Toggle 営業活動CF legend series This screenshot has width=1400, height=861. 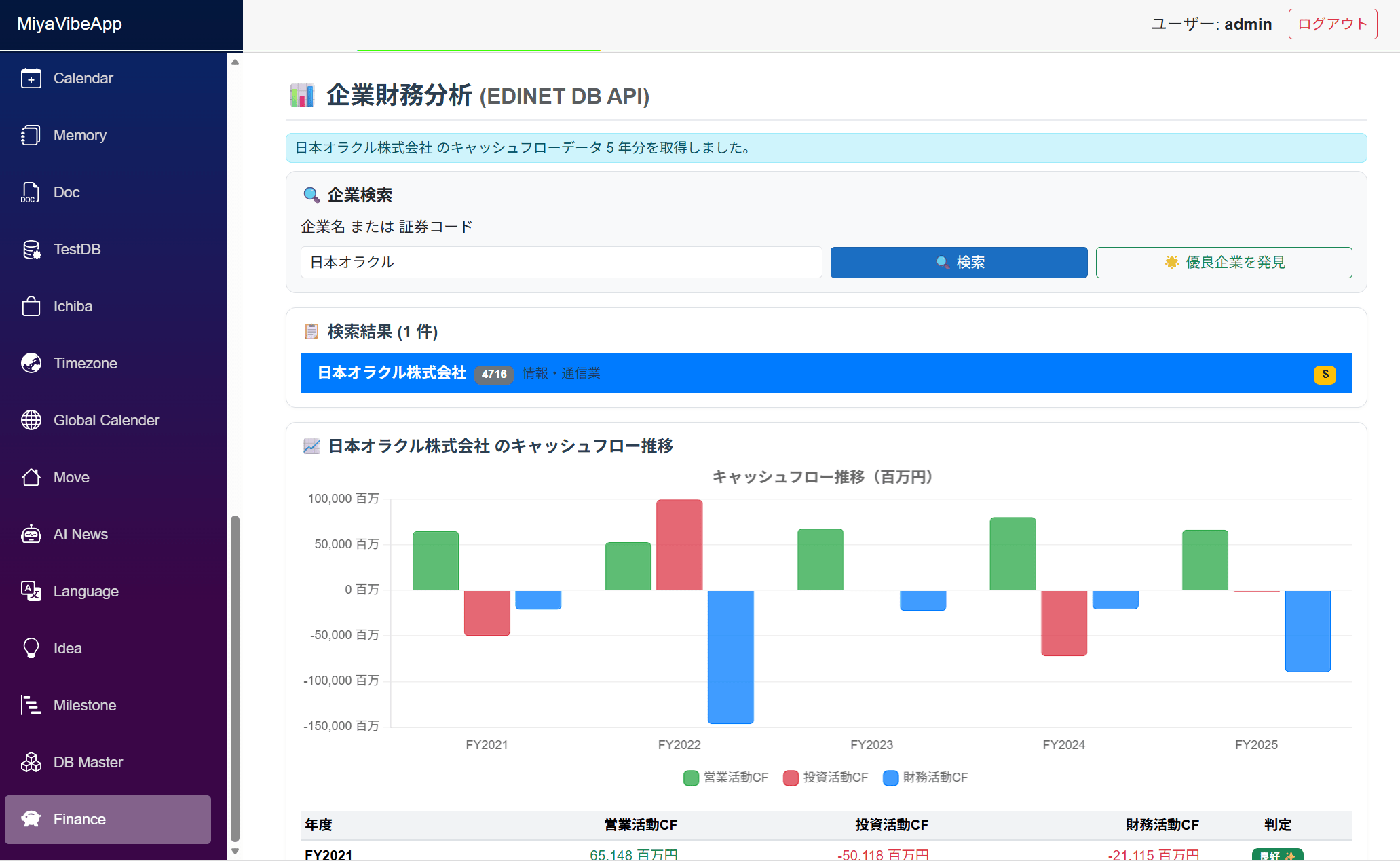725,778
